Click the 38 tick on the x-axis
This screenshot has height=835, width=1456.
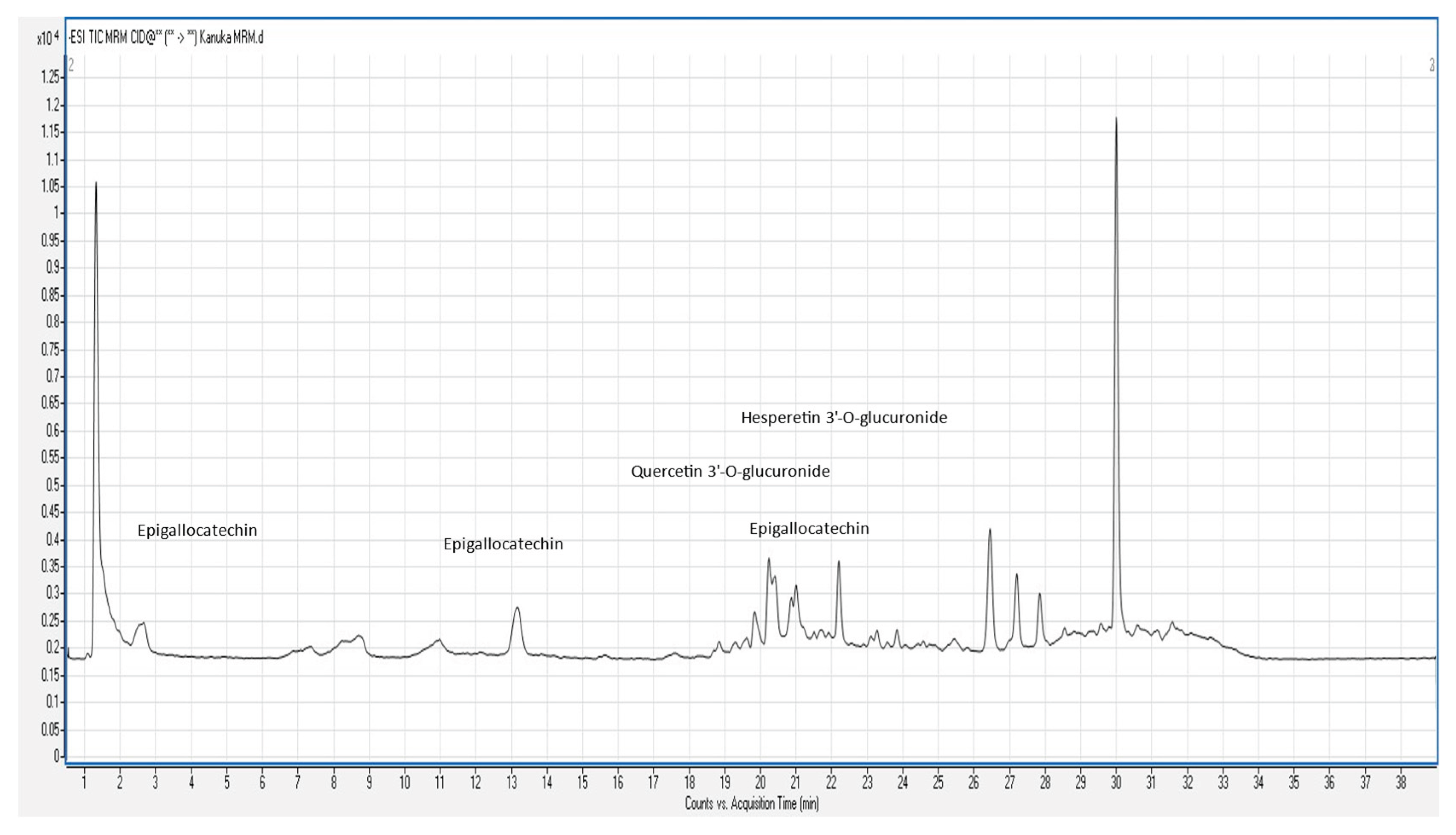(x=1401, y=783)
